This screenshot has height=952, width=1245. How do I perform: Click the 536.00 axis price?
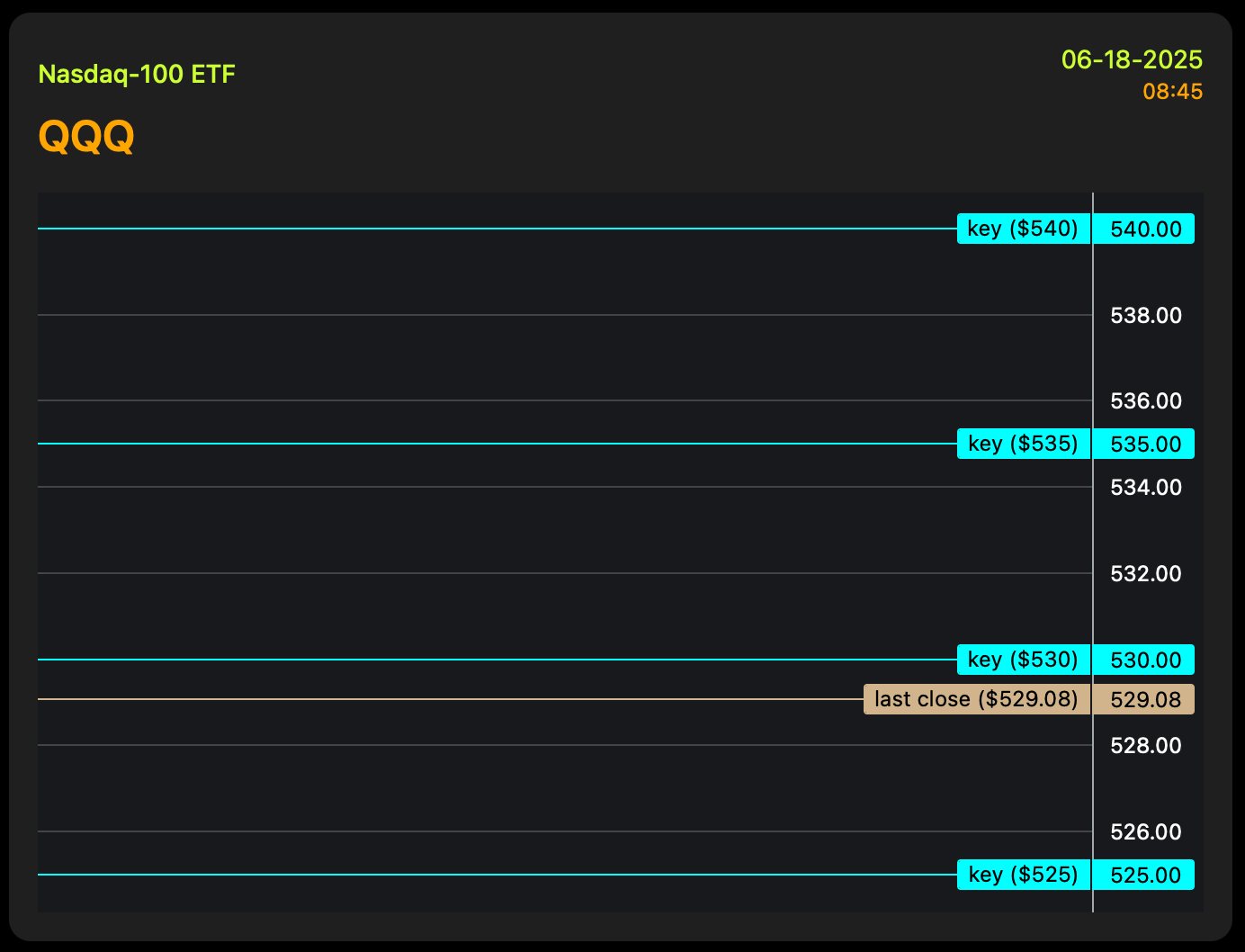(1146, 400)
